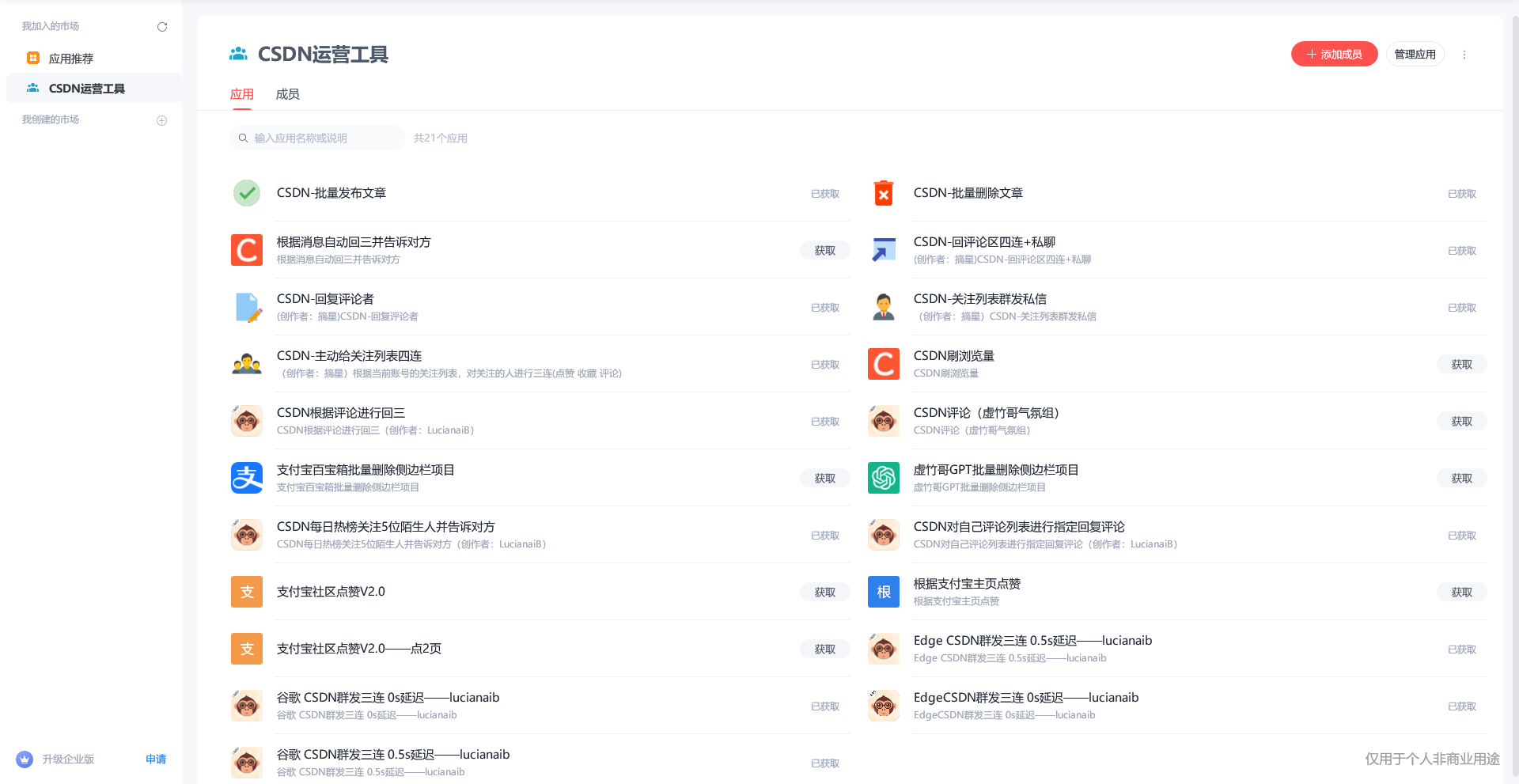Select CSDN运营工具 in the sidebar
The width and height of the screenshot is (1519, 784).
tap(94, 89)
